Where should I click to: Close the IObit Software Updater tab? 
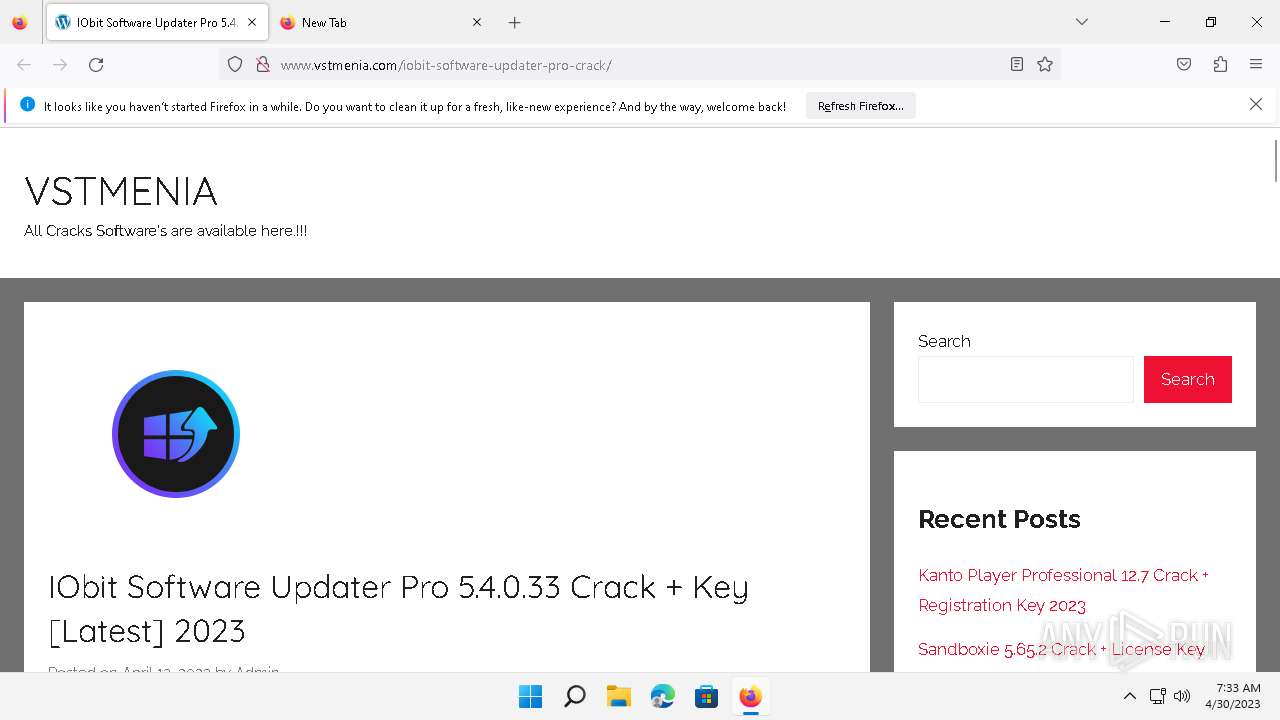(x=252, y=22)
